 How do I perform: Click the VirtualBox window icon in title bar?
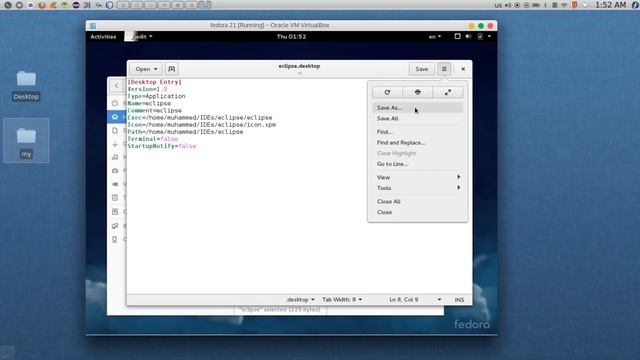(x=93, y=26)
